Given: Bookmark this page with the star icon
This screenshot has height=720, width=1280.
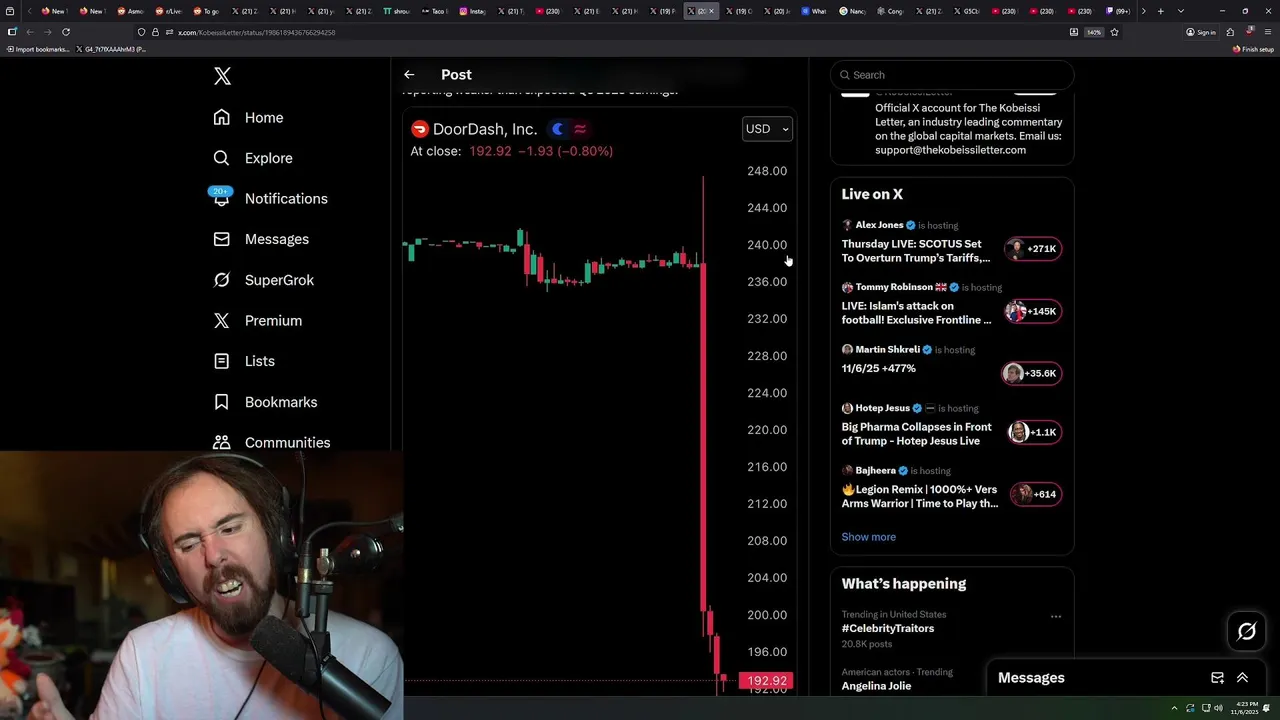Looking at the screenshot, I should coord(1114,32).
